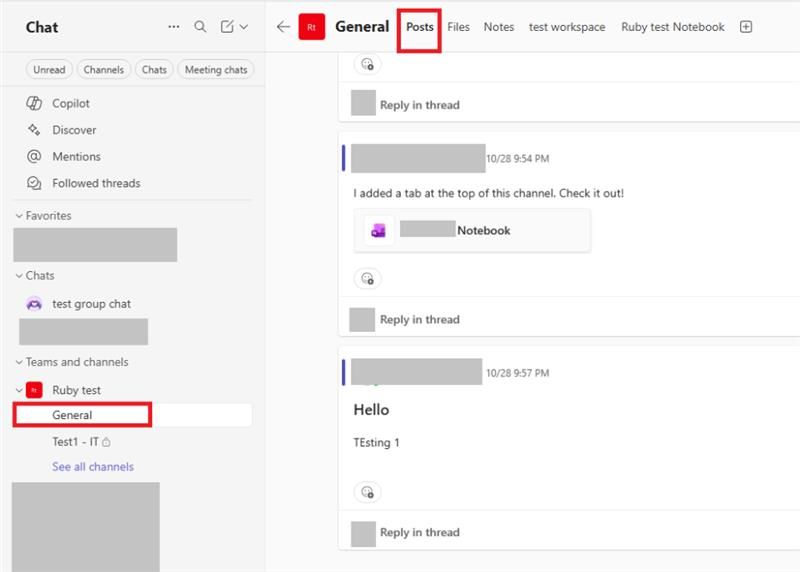Image resolution: width=800 pixels, height=572 pixels.
Task: Click the 10/28 9:54 PM timestamp
Action: [x=517, y=159]
